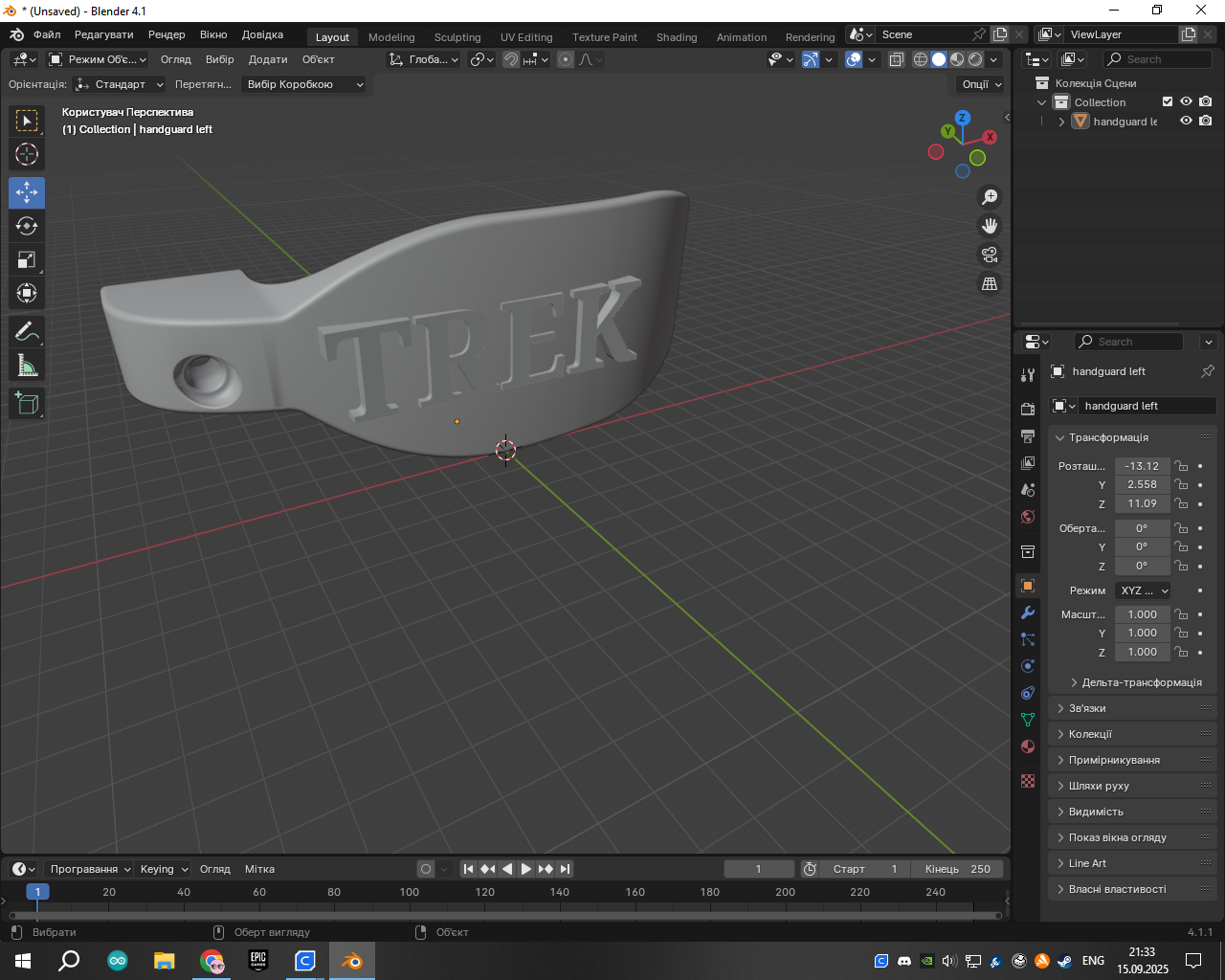
Task: Click the pan view hand icon
Action: point(990,226)
